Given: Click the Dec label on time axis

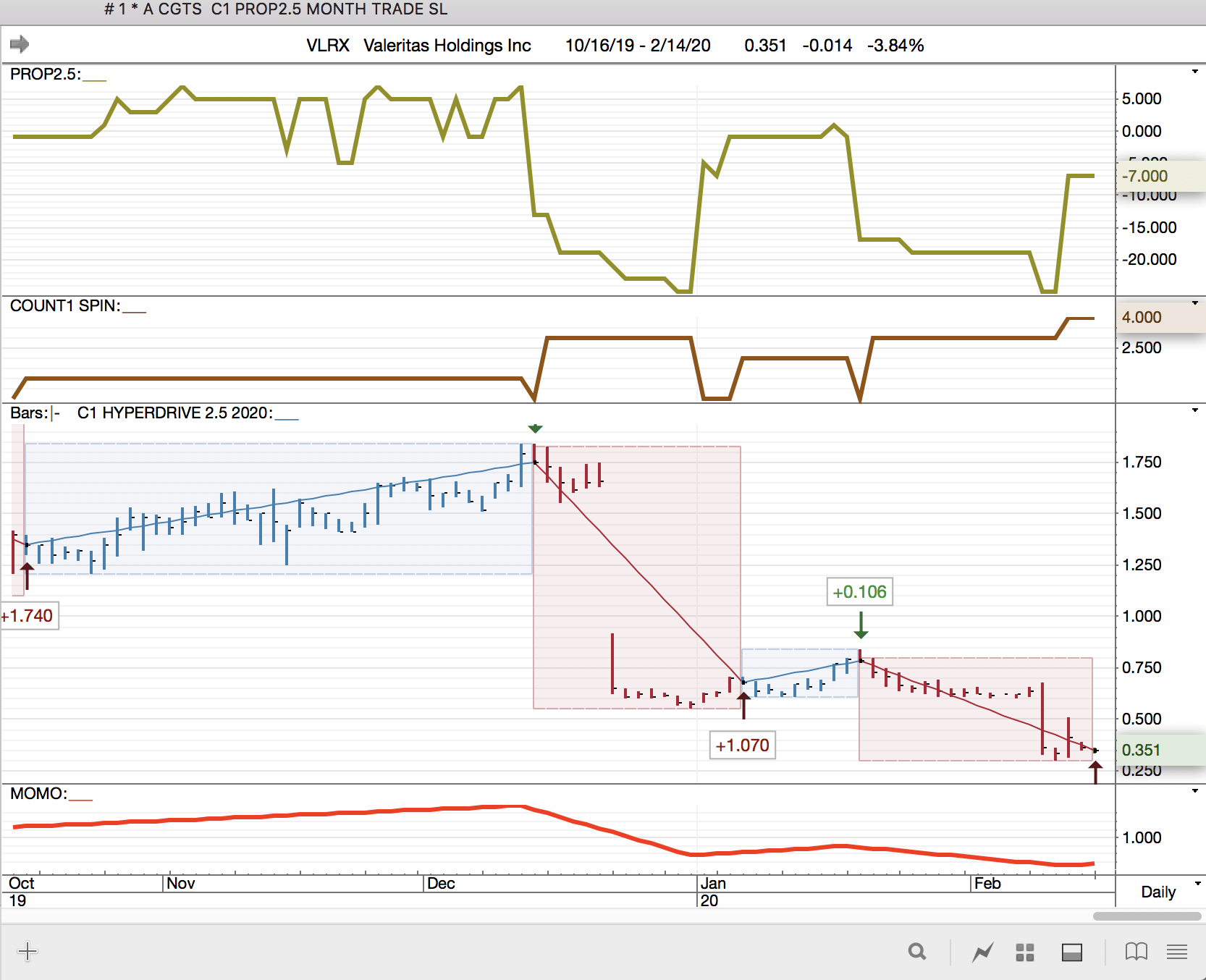Looking at the screenshot, I should point(441,883).
